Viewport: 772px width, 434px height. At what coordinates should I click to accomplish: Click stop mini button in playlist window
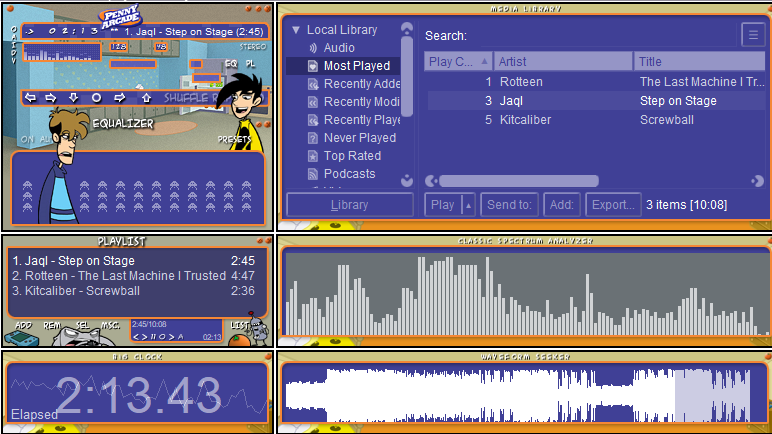[x=162, y=337]
